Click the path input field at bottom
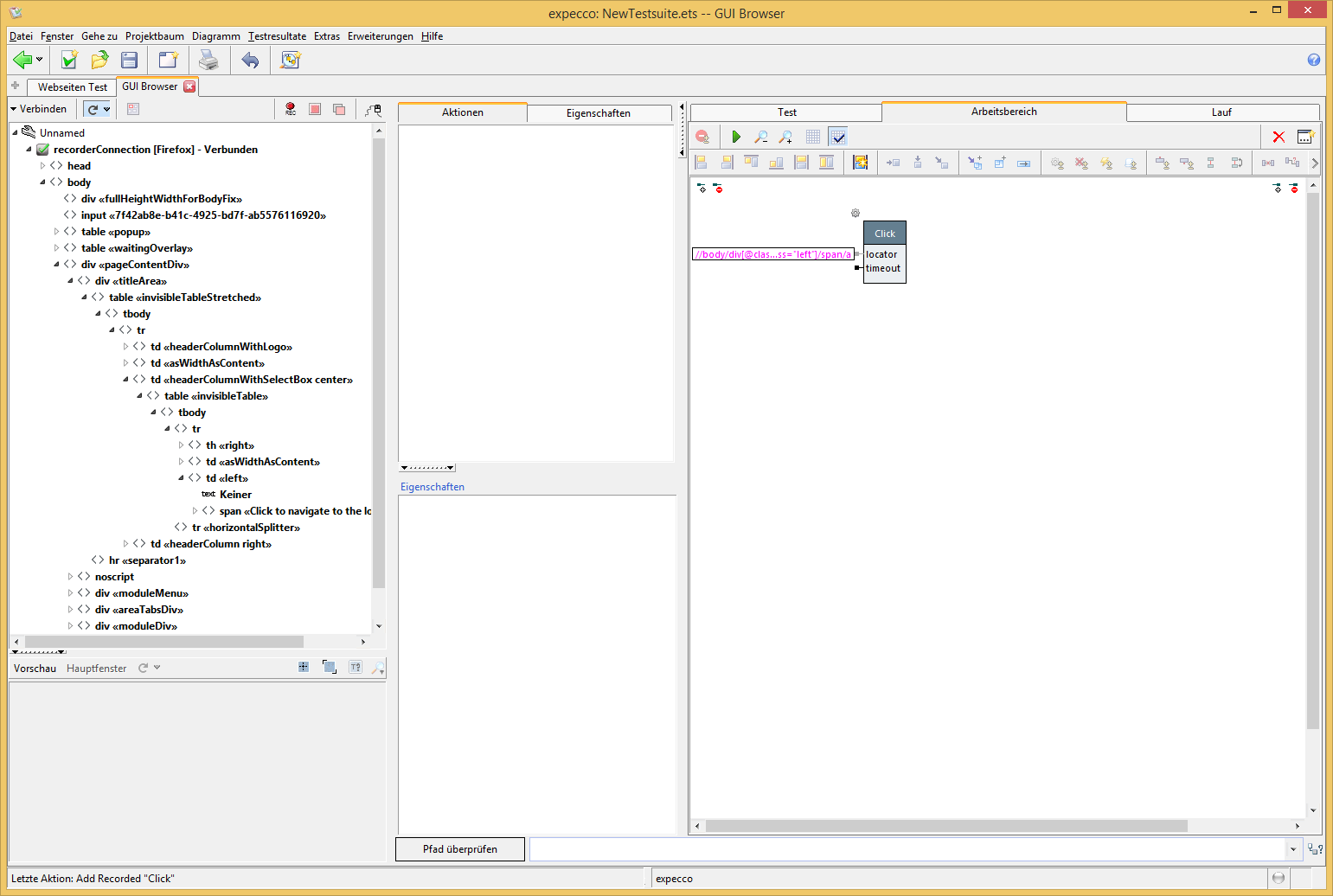 (907, 849)
